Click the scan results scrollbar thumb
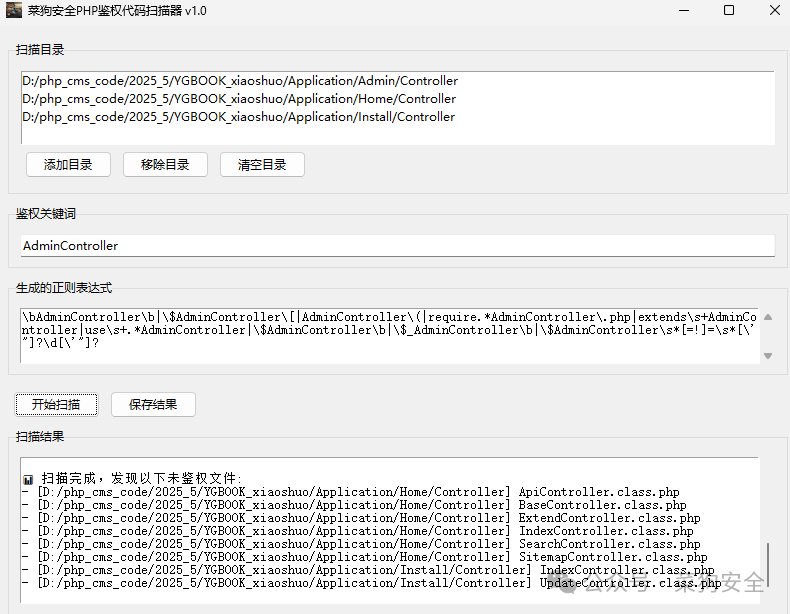Viewport: 790px width, 614px height. [768, 563]
